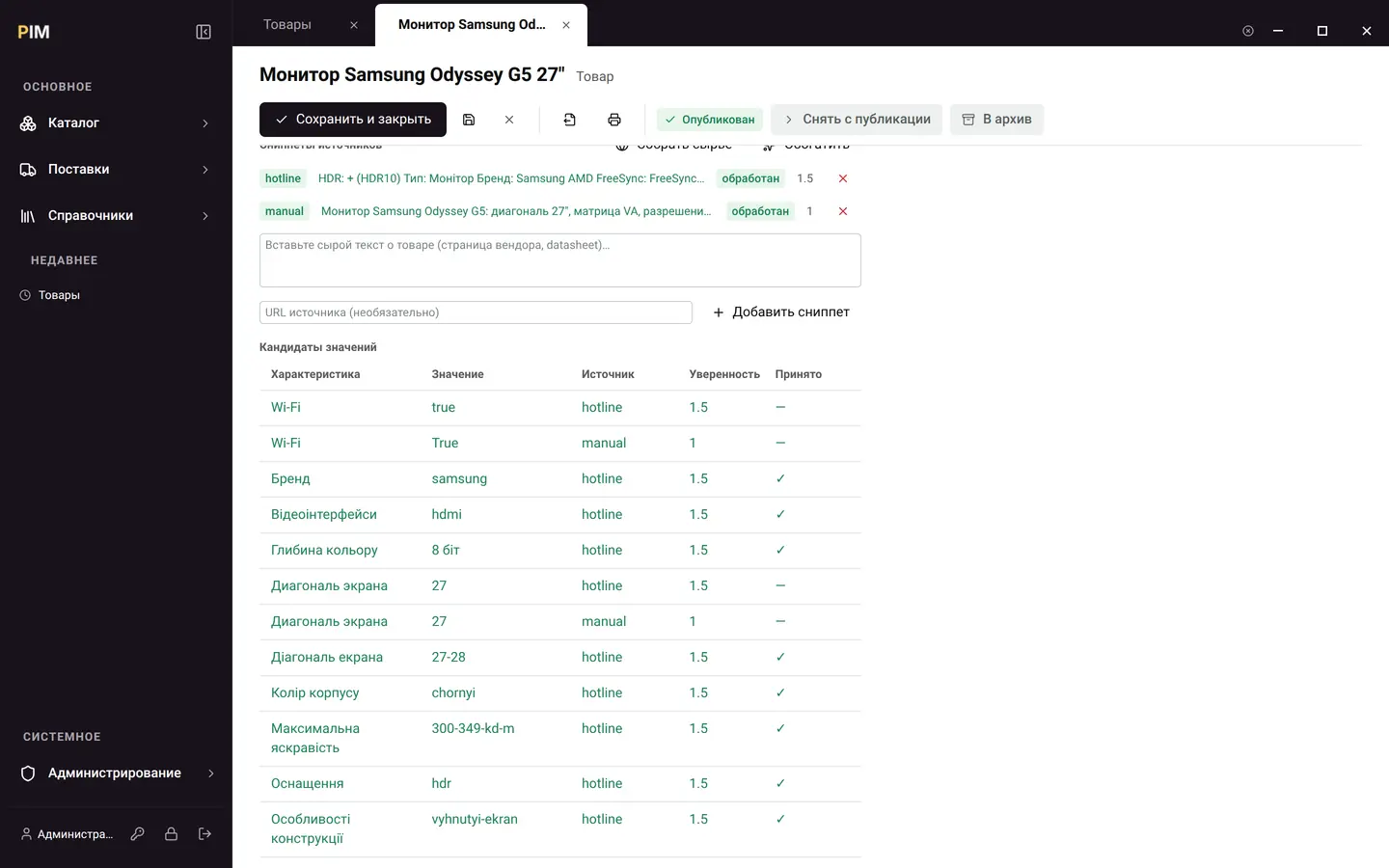
Task: Expand the Поставки menu section
Action: tap(116, 170)
